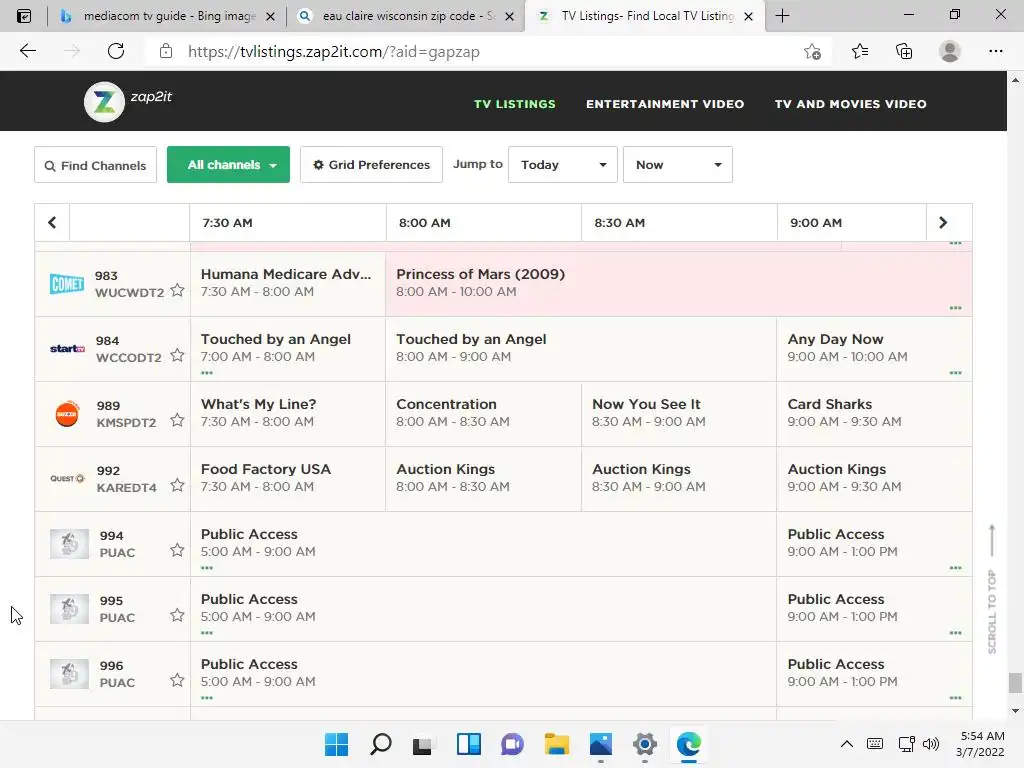Open Widgets from the taskbar
Screen dimensions: 1024x768
469,744
